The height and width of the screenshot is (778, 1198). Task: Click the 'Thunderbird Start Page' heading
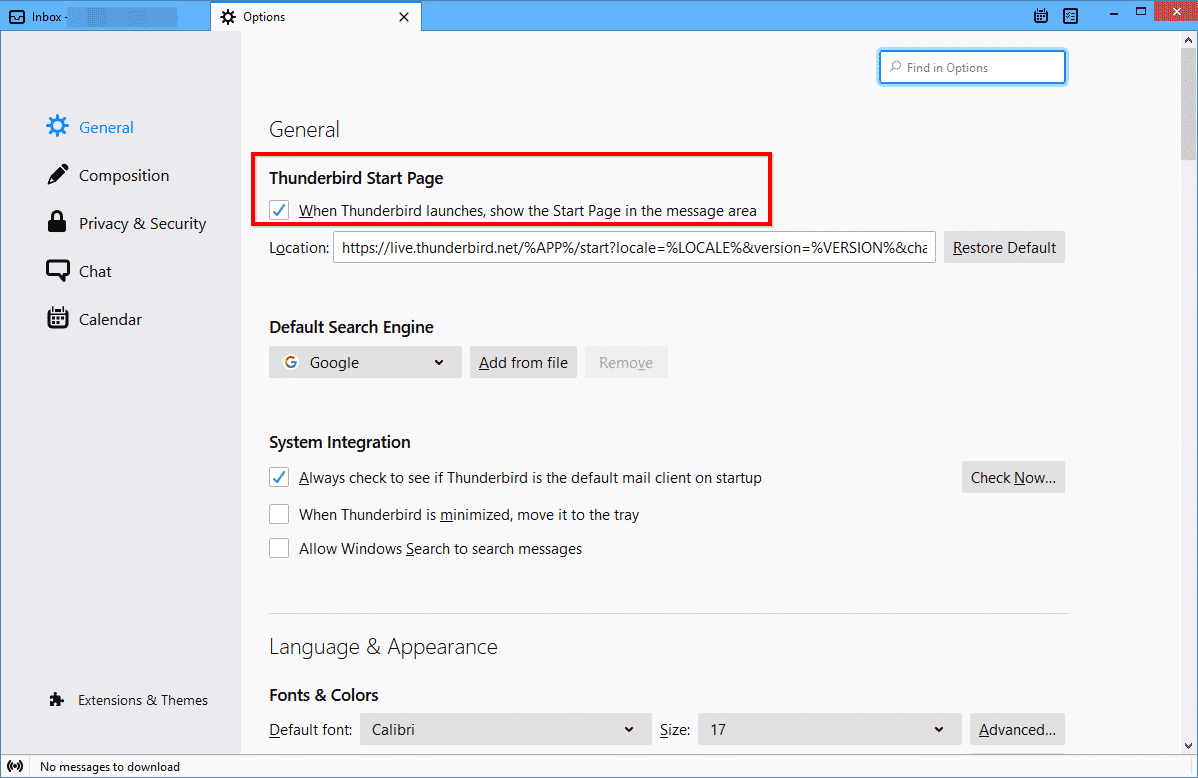pyautogui.click(x=356, y=178)
